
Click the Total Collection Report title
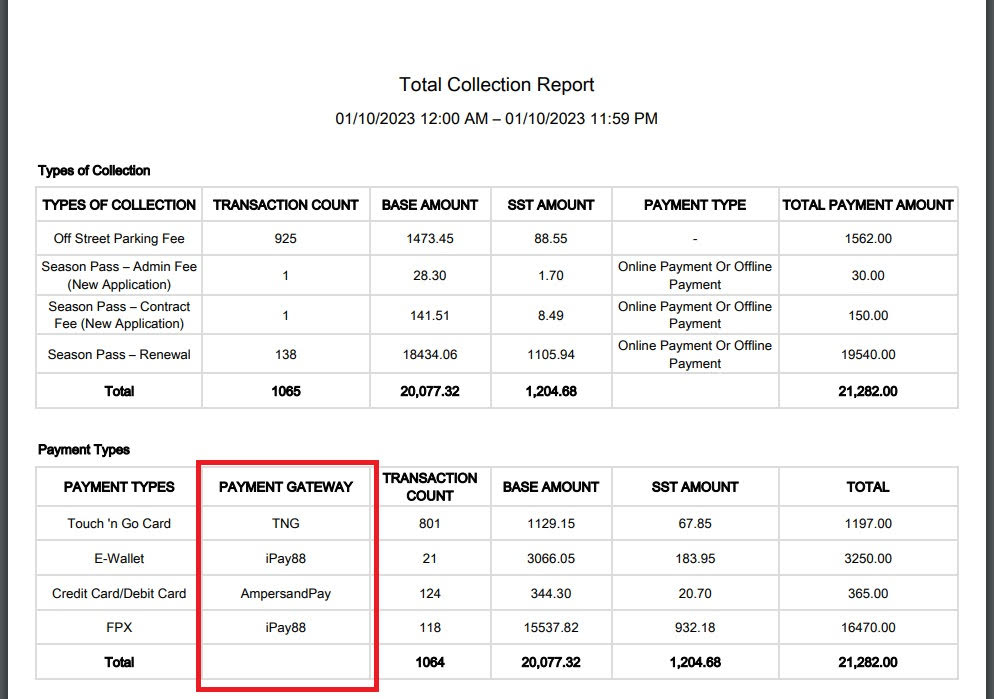pos(496,84)
